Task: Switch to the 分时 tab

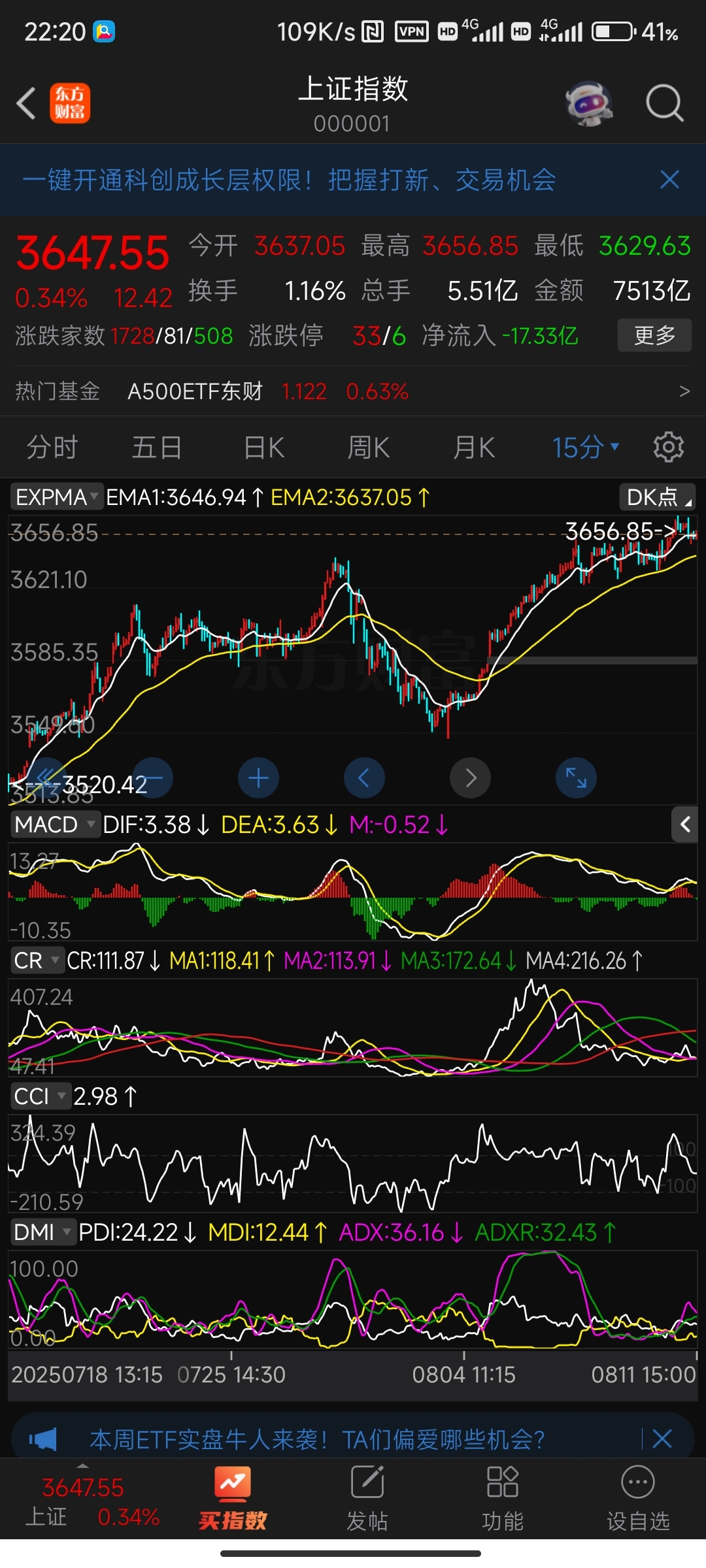Action: [52, 448]
